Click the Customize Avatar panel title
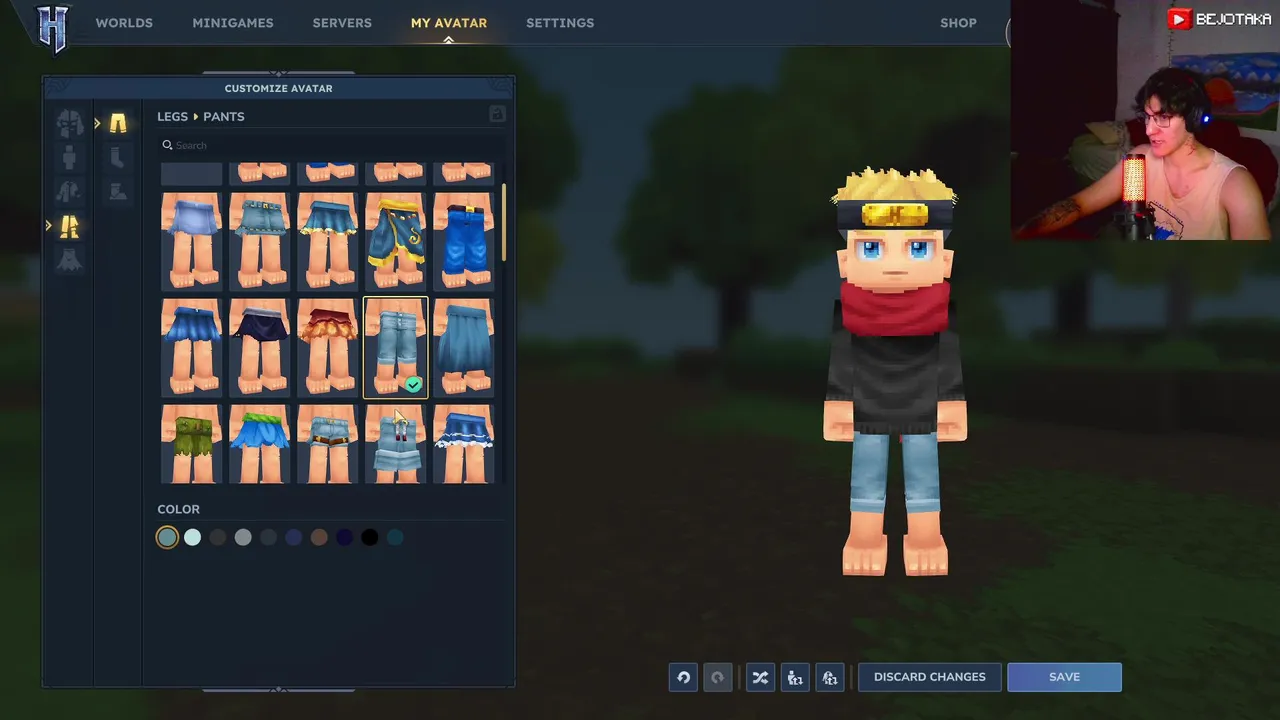The image size is (1280, 720). 278,88
